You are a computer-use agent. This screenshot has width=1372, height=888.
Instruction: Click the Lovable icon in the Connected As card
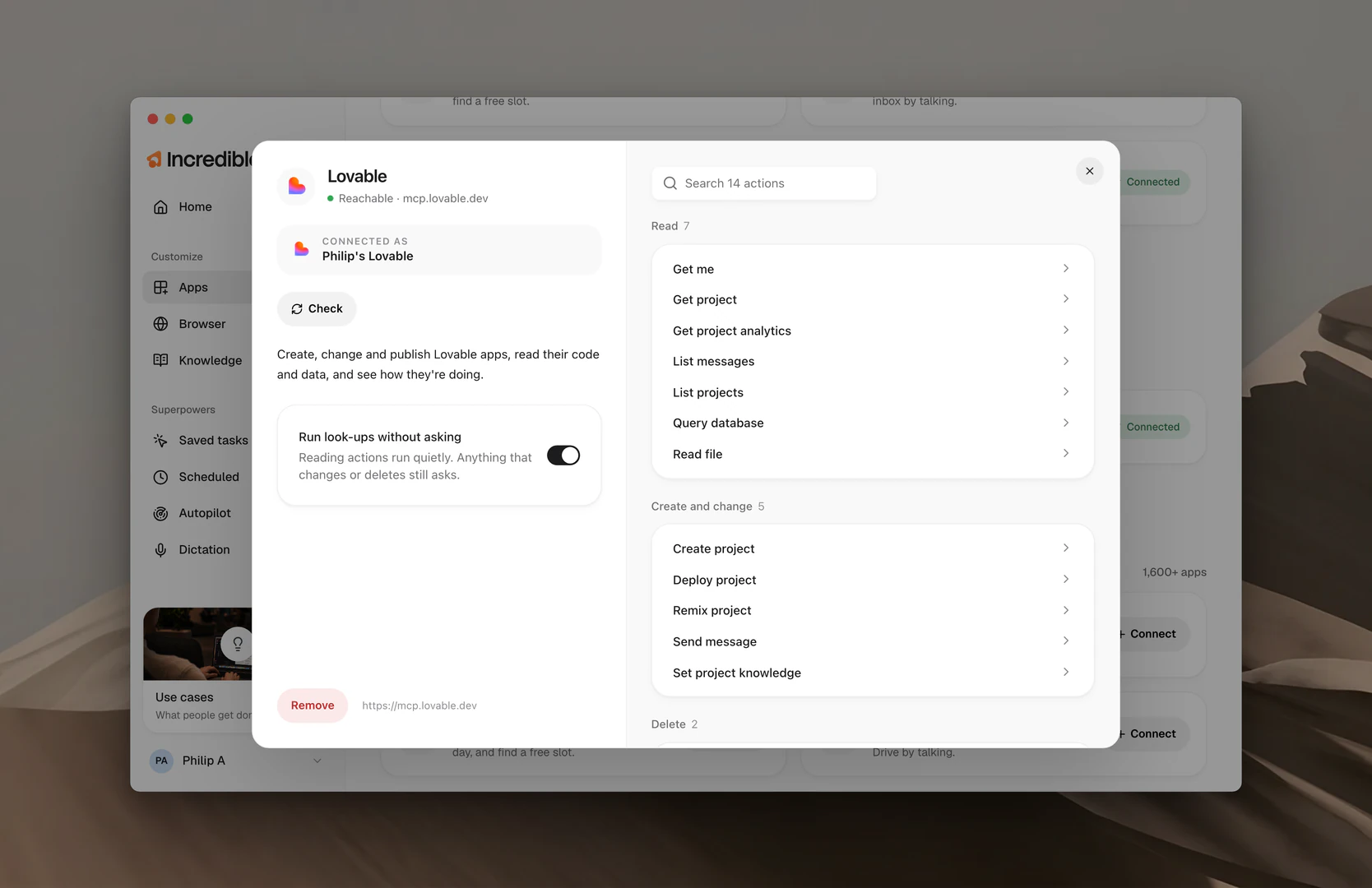(302, 248)
